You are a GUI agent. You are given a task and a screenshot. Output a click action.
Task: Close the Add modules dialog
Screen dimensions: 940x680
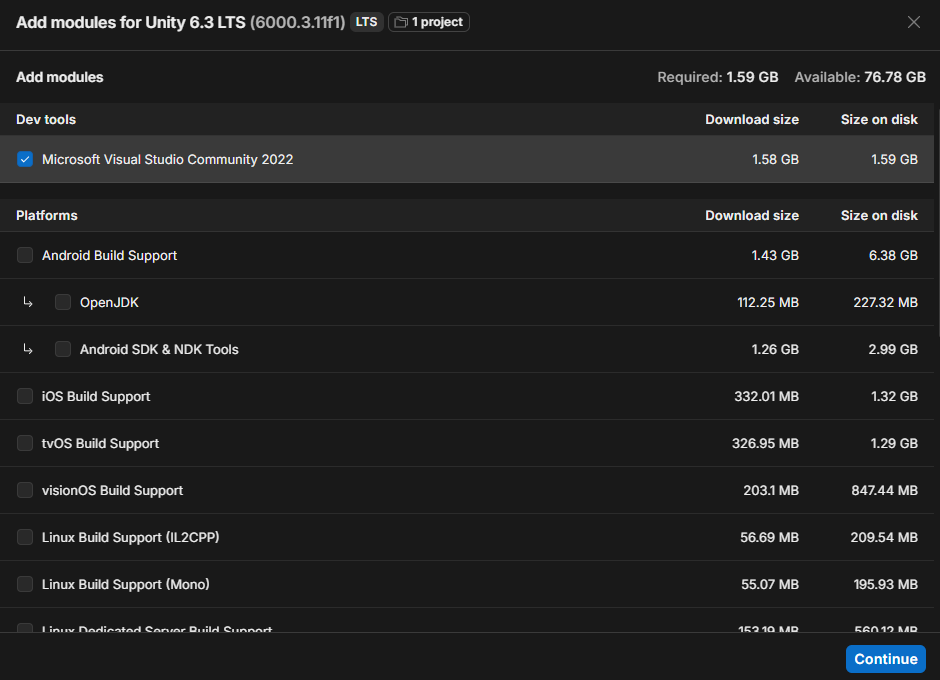(x=913, y=22)
